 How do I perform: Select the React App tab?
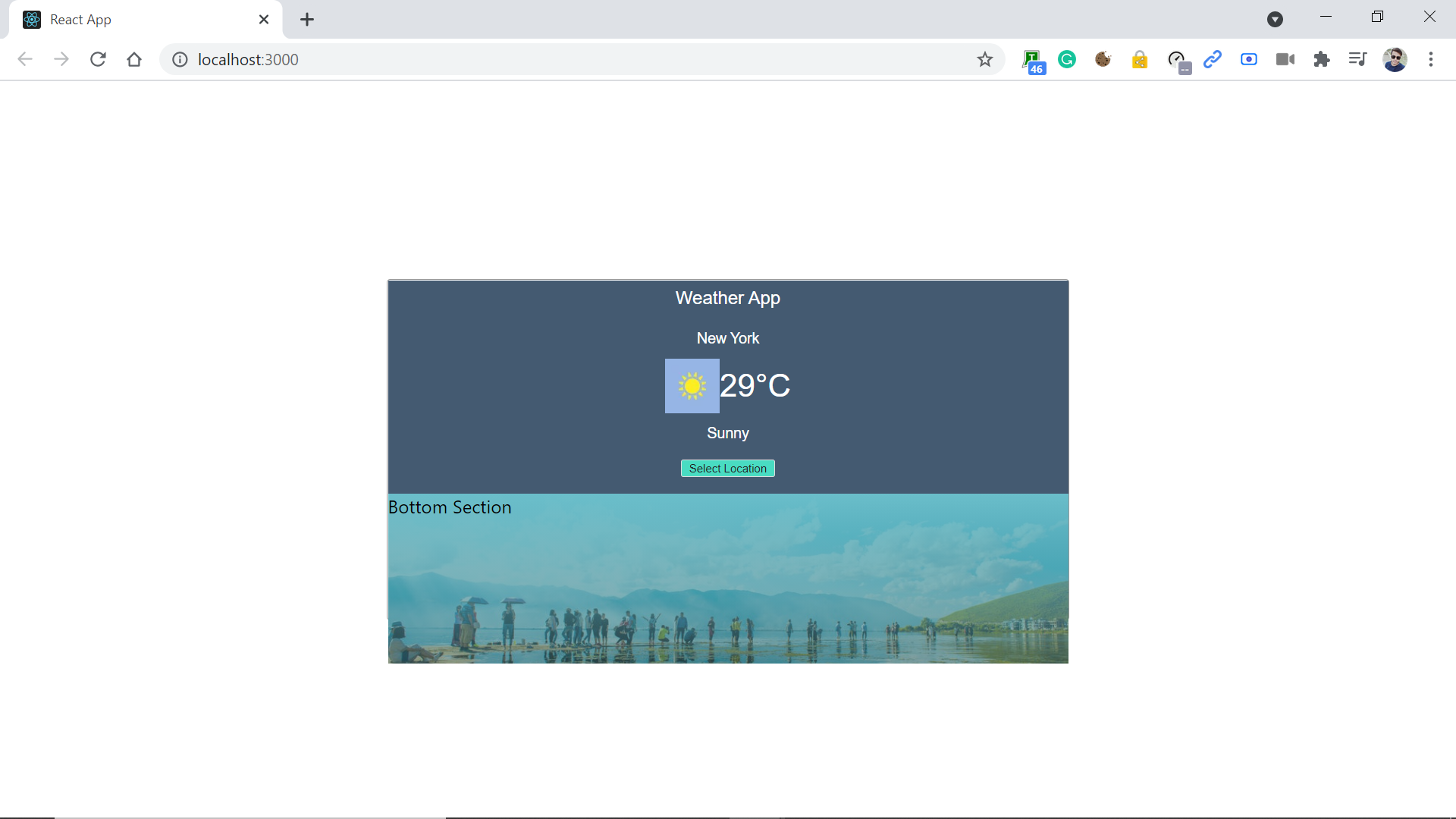tap(136, 20)
